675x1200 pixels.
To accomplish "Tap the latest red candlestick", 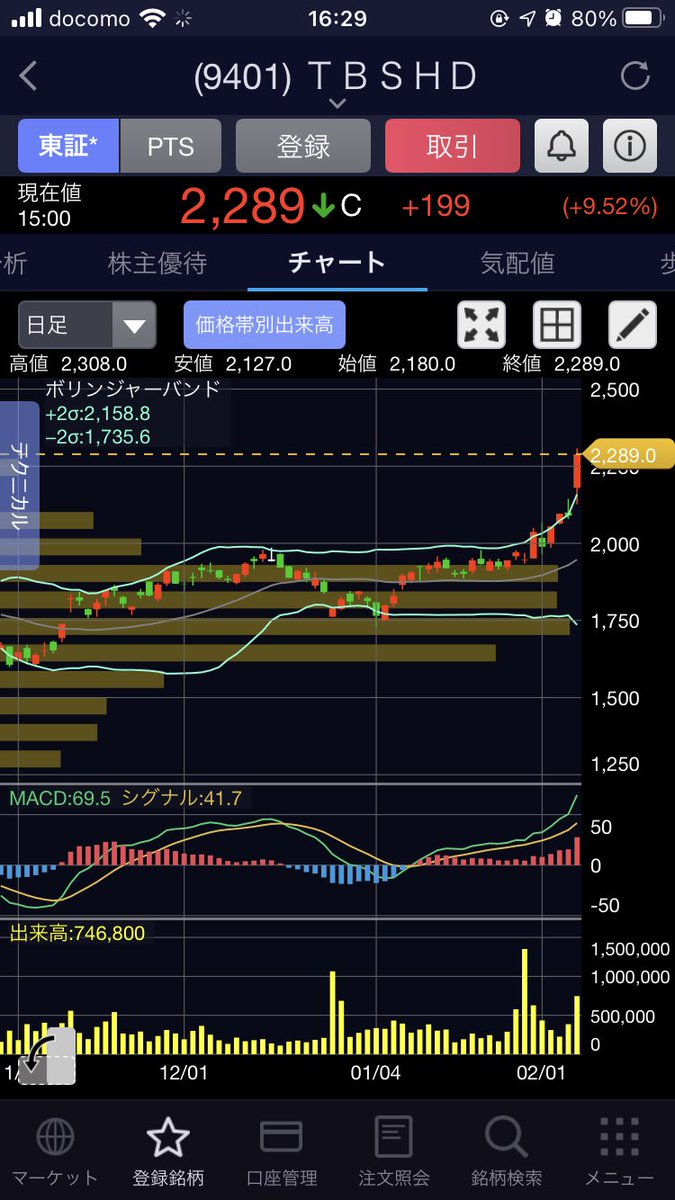I will coord(577,471).
